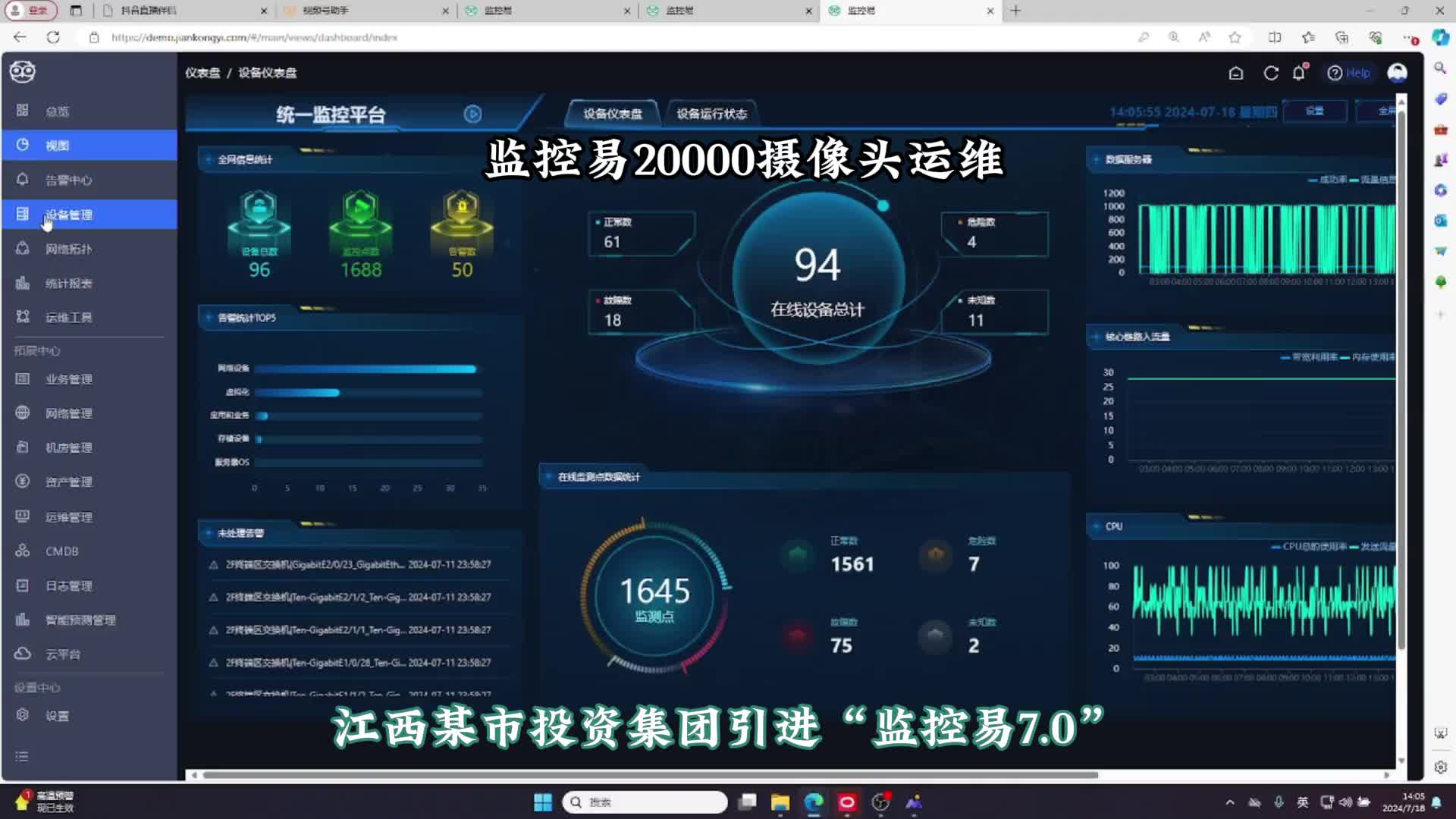Click the 未知数 11 stat box
The width and height of the screenshot is (1456, 819).
coord(995,312)
